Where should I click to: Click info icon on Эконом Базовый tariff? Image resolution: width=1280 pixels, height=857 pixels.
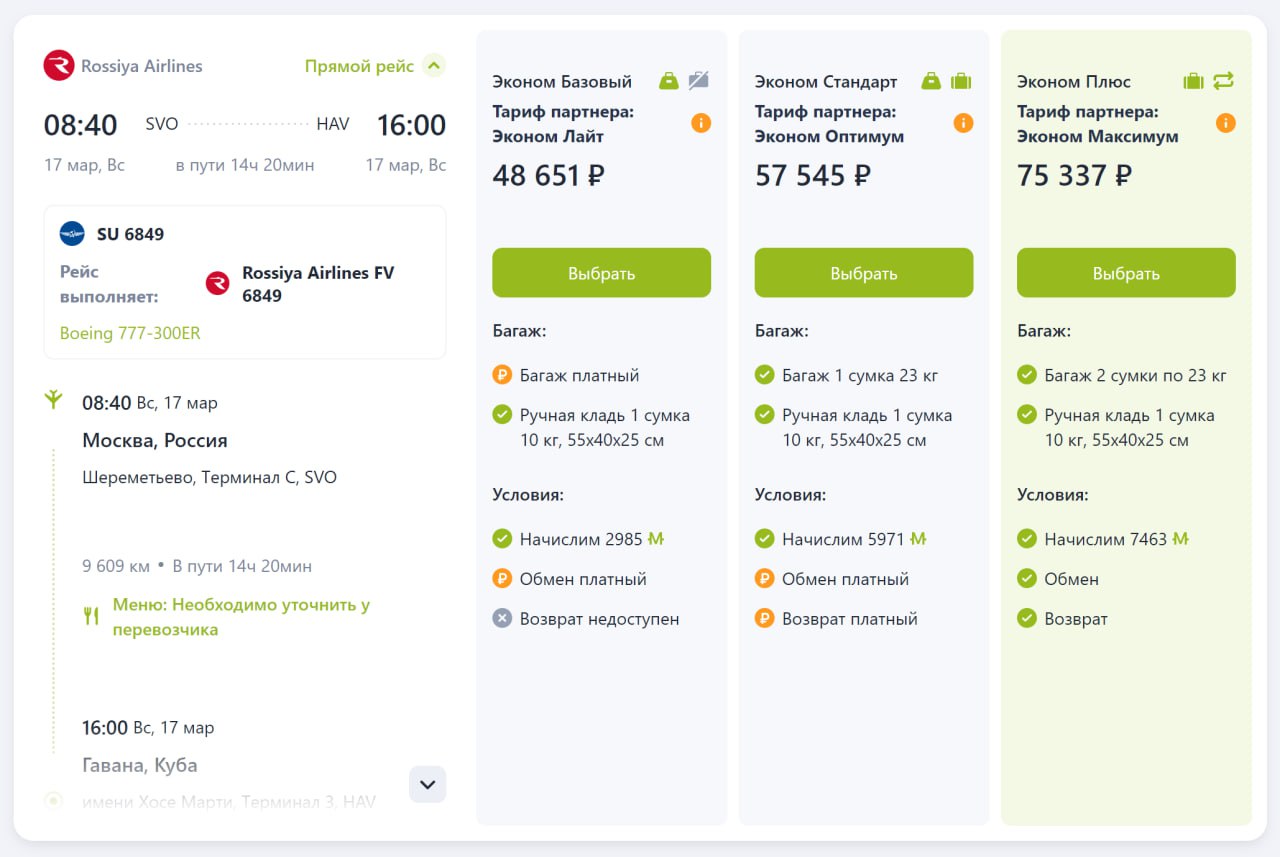coord(701,123)
